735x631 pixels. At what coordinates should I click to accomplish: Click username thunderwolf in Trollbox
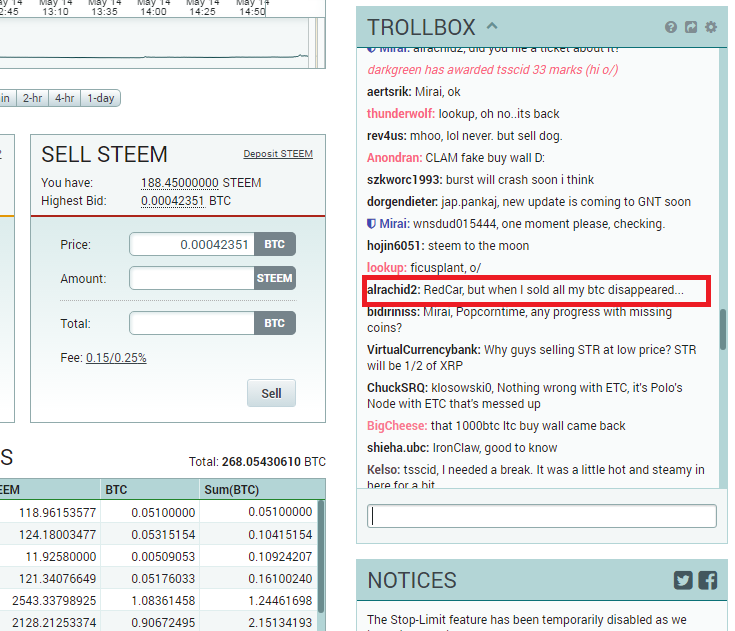(400, 114)
